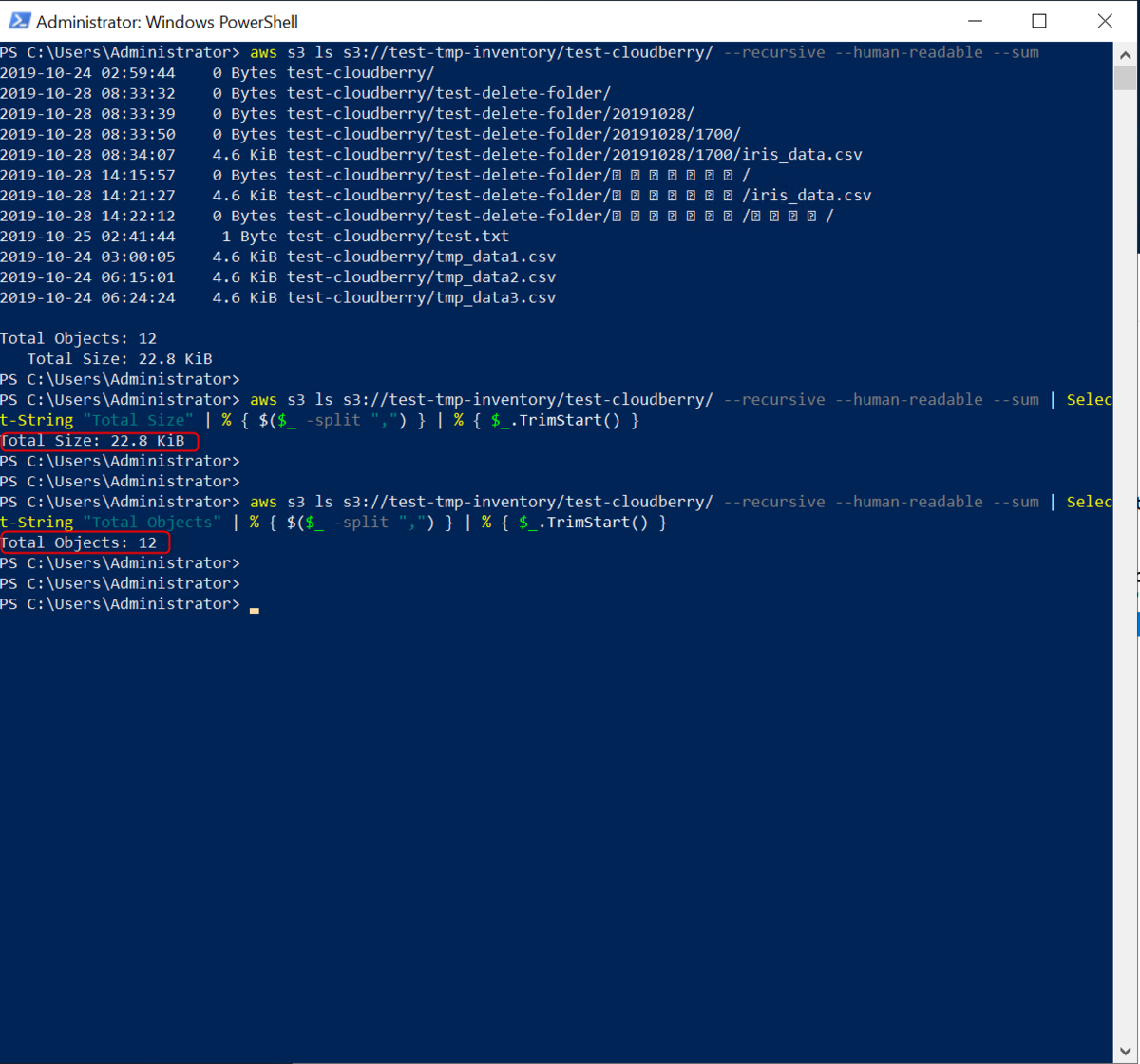Click the tmp_data1.csv listing line
This screenshot has height=1064, width=1140.
coord(278,256)
